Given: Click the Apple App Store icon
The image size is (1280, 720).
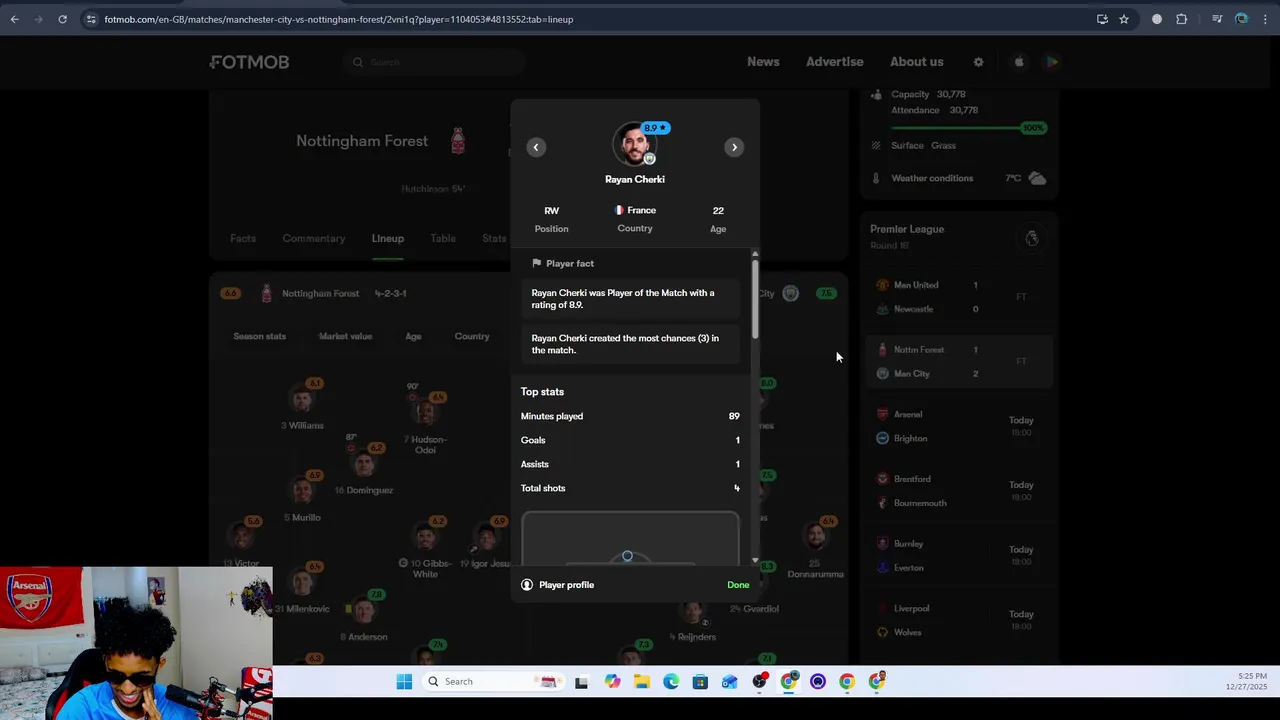Looking at the screenshot, I should coord(1019,62).
